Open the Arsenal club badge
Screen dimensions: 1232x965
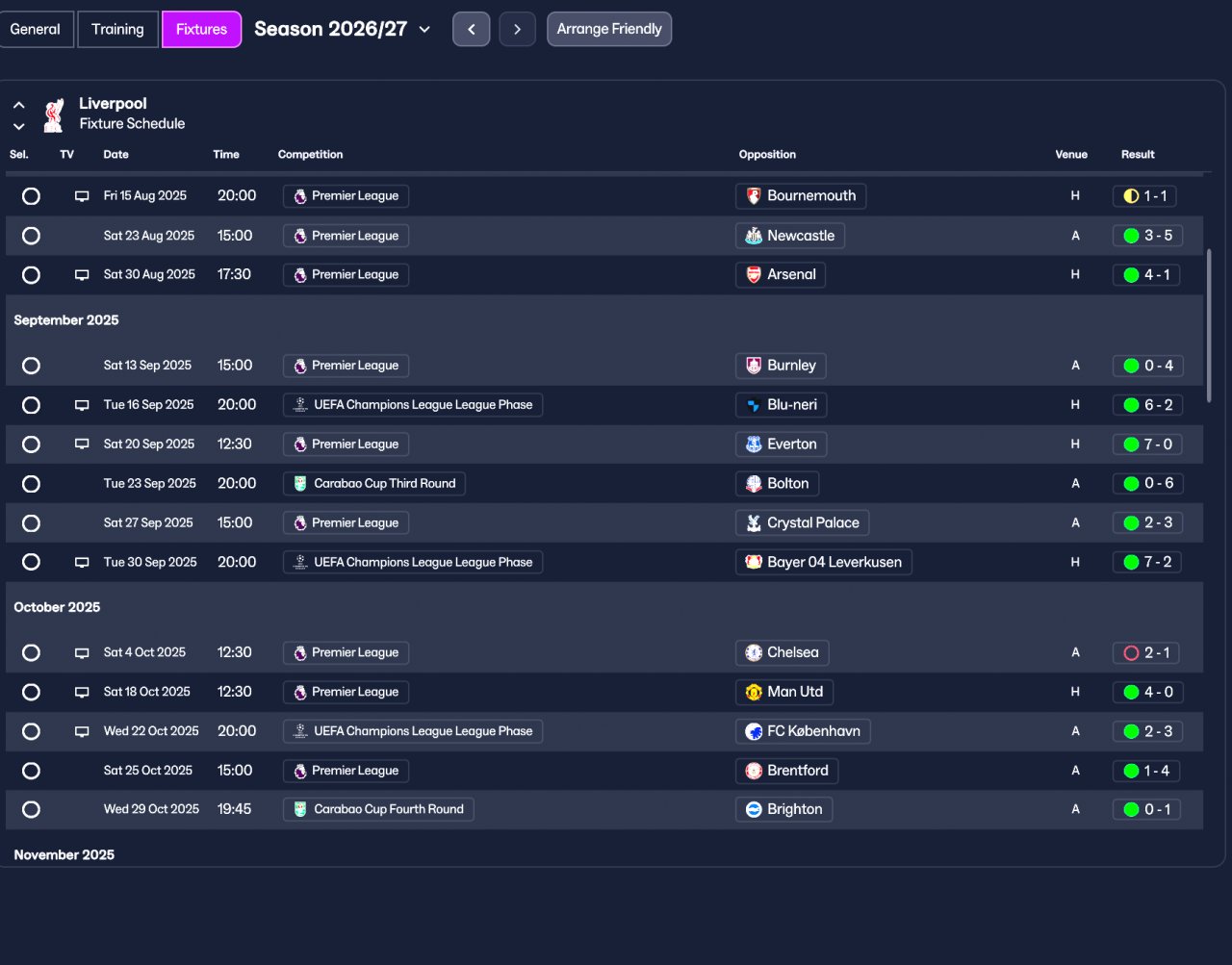pyautogui.click(x=754, y=275)
